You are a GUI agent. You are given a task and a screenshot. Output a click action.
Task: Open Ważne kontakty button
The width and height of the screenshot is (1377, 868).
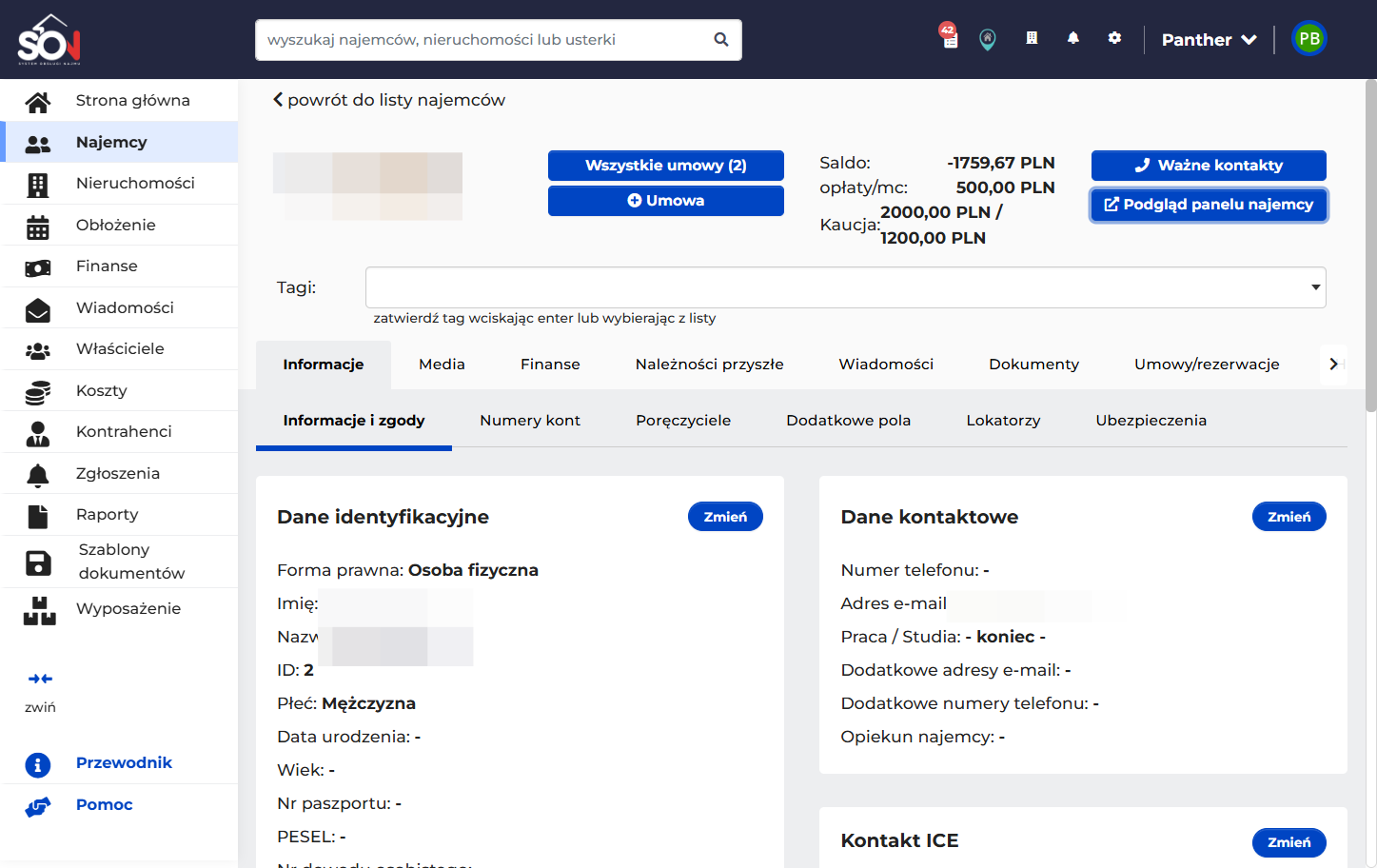pyautogui.click(x=1209, y=166)
